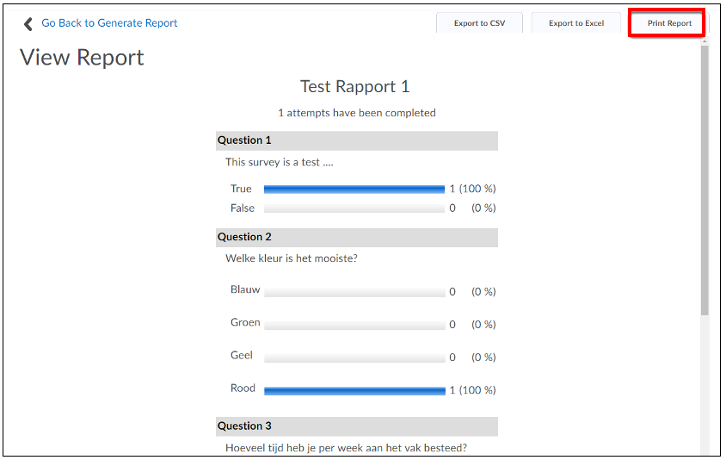This screenshot has width=726, height=460.
Task: Click the Geel answer result bar
Action: click(x=355, y=358)
